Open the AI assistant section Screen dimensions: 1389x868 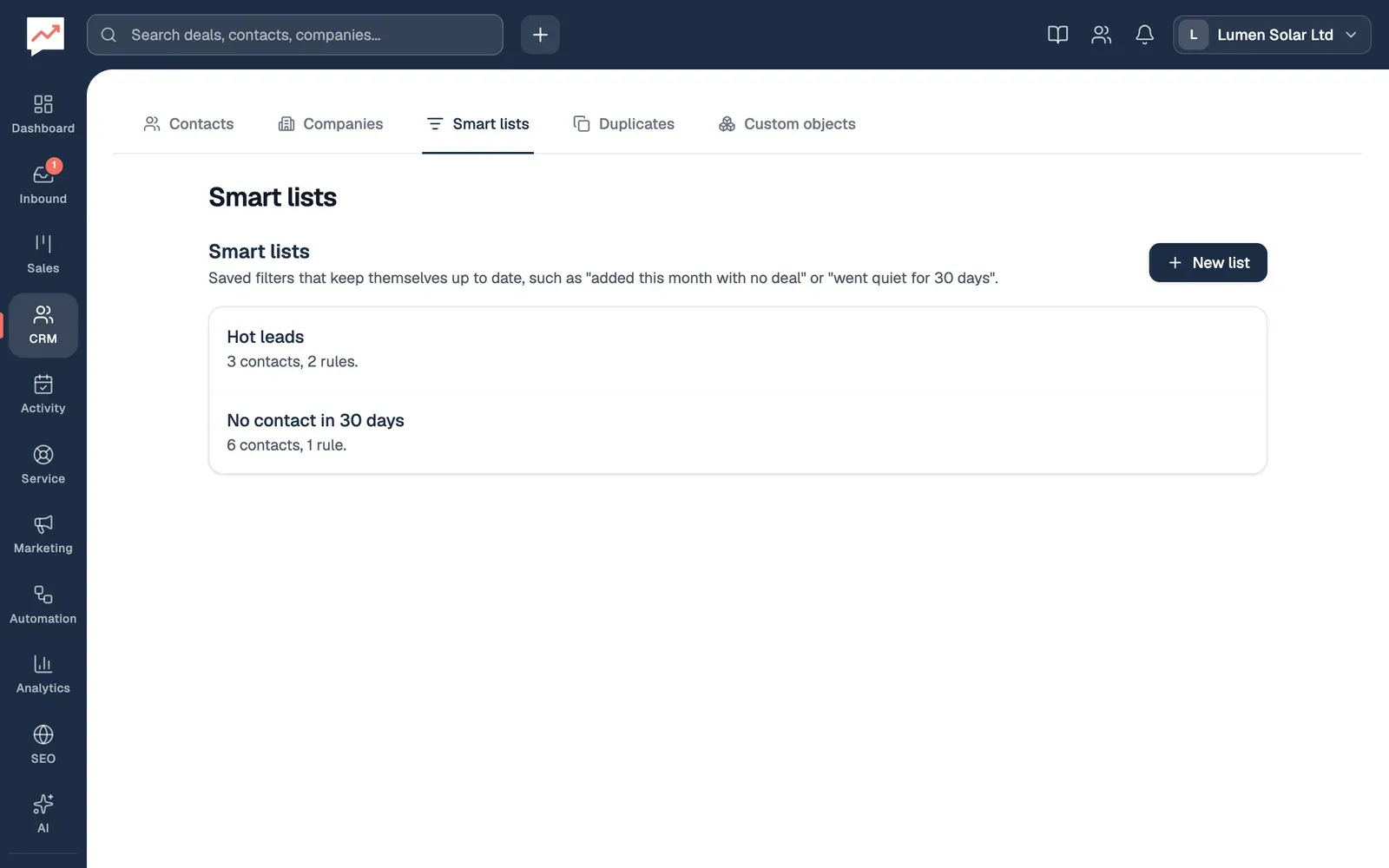[x=43, y=813]
